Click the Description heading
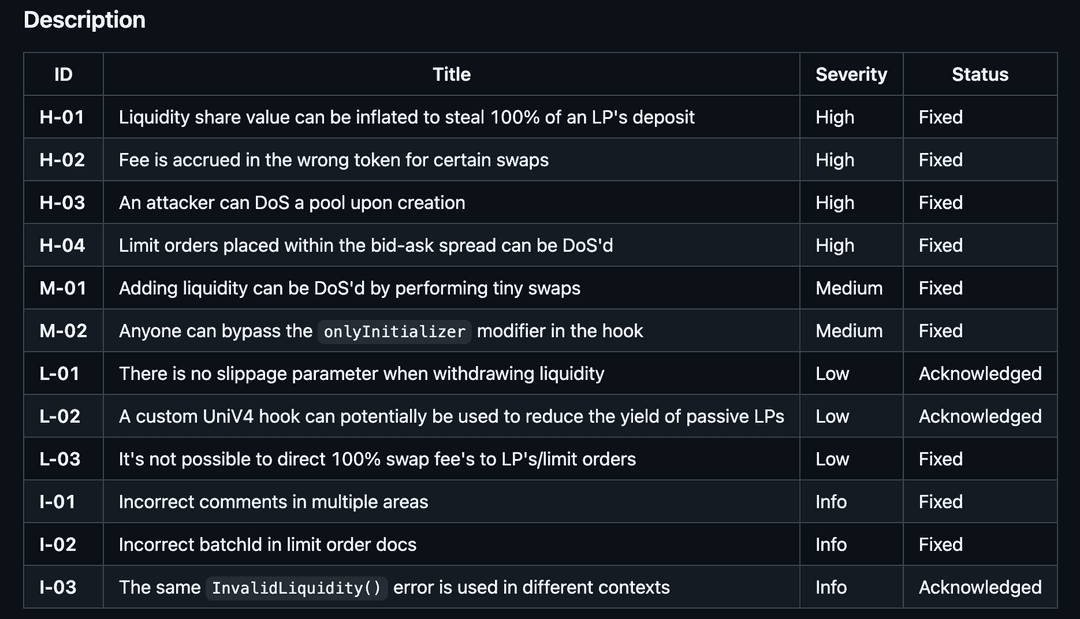Viewport: 1080px width, 619px height. [84, 20]
